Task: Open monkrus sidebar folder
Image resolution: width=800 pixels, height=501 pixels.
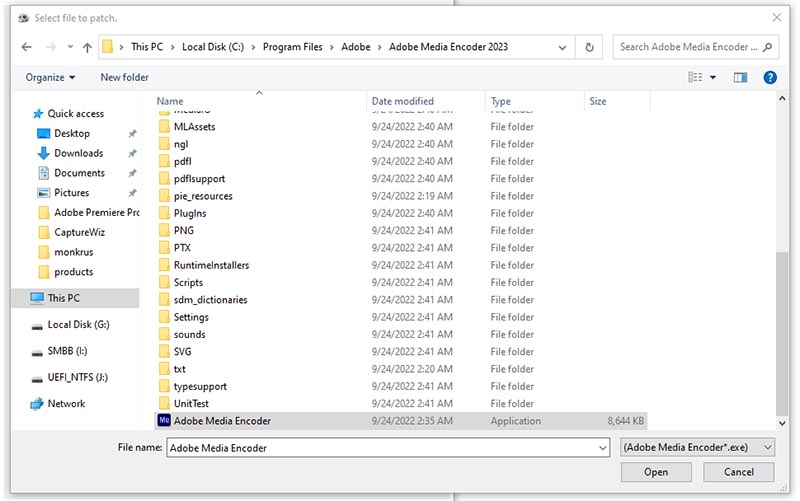Action: click(73, 253)
